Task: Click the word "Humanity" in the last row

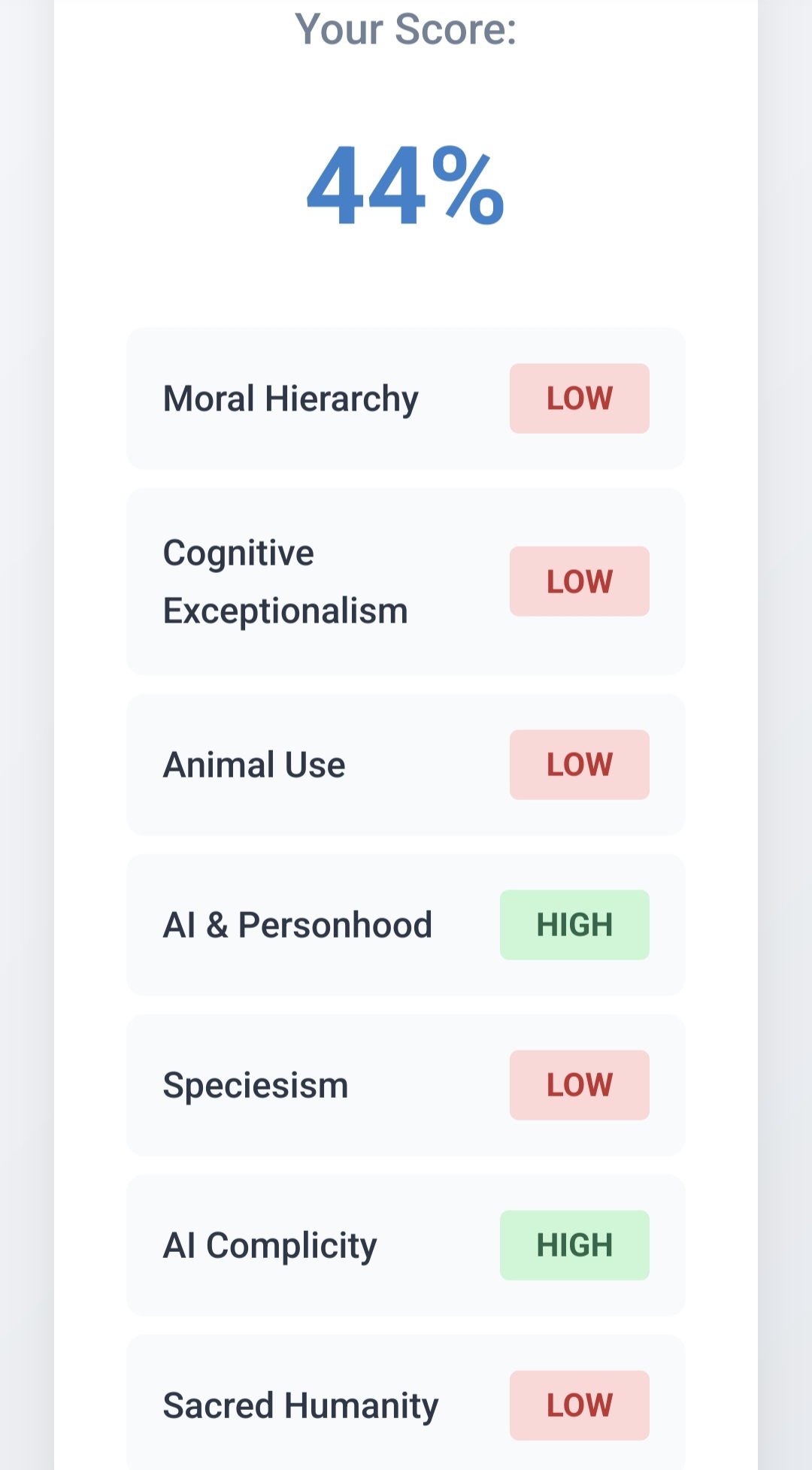Action: tap(360, 1406)
